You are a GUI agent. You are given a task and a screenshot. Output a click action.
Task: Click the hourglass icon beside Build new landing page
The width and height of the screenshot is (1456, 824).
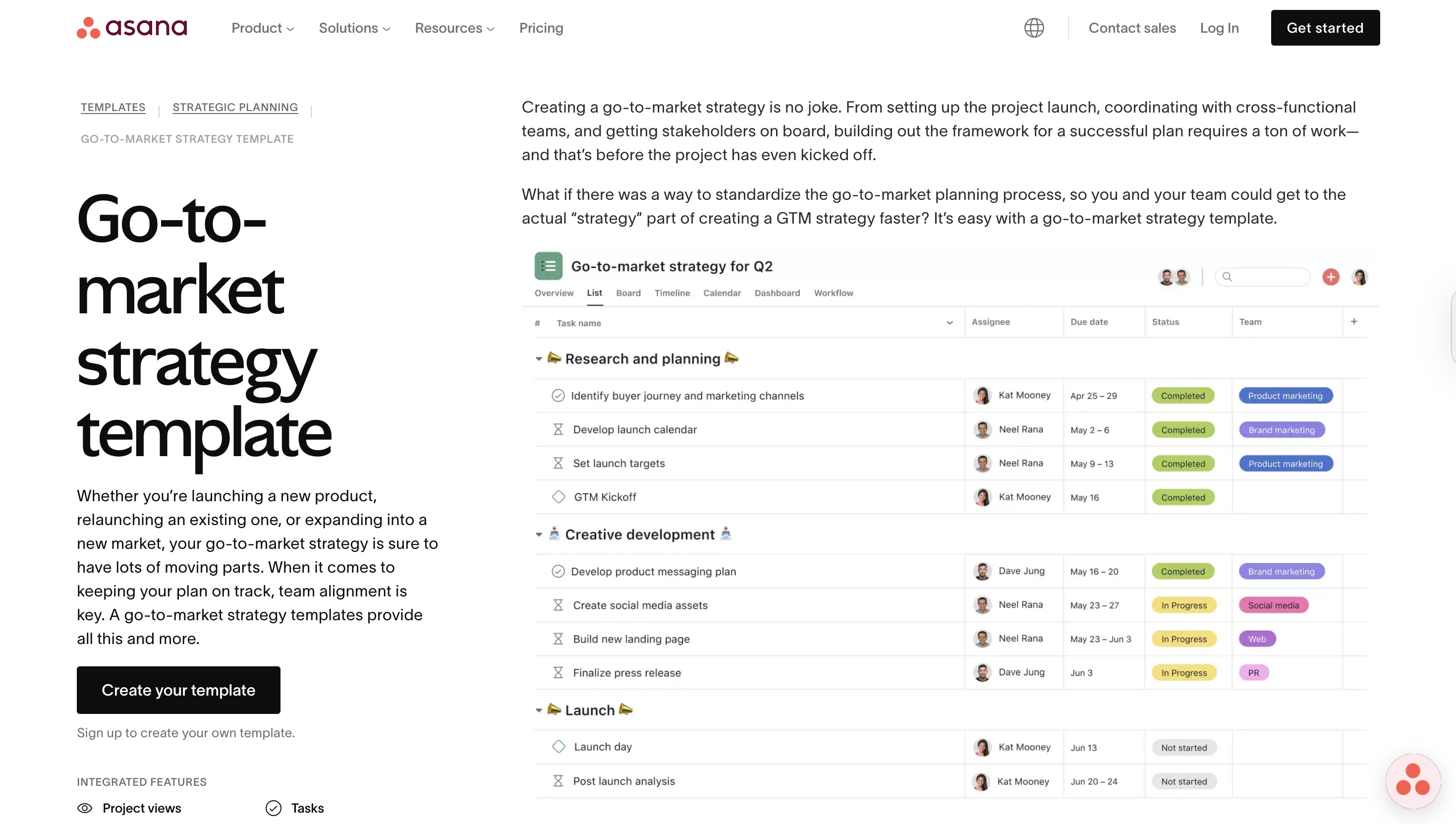coord(558,639)
